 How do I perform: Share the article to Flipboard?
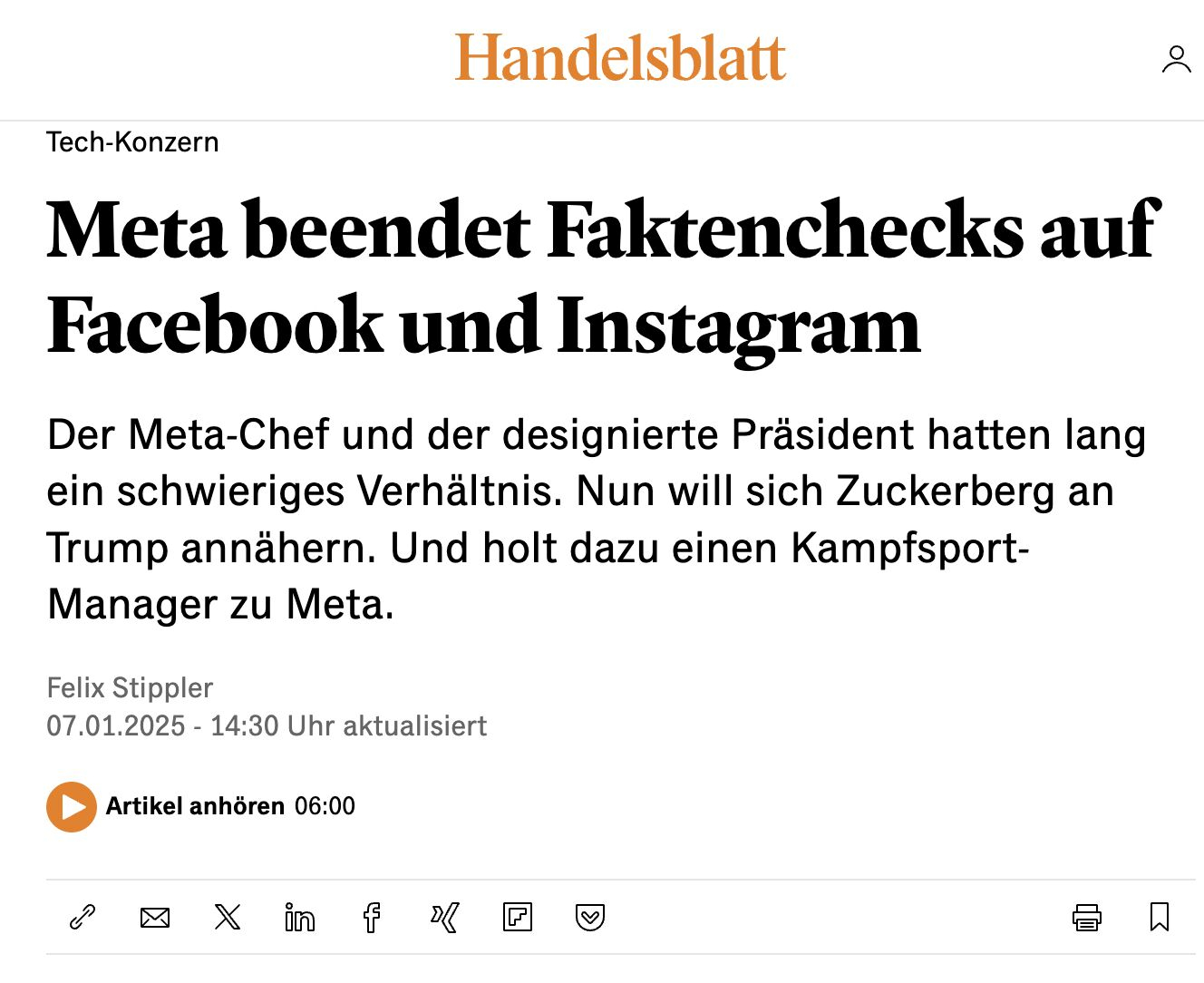coord(518,918)
